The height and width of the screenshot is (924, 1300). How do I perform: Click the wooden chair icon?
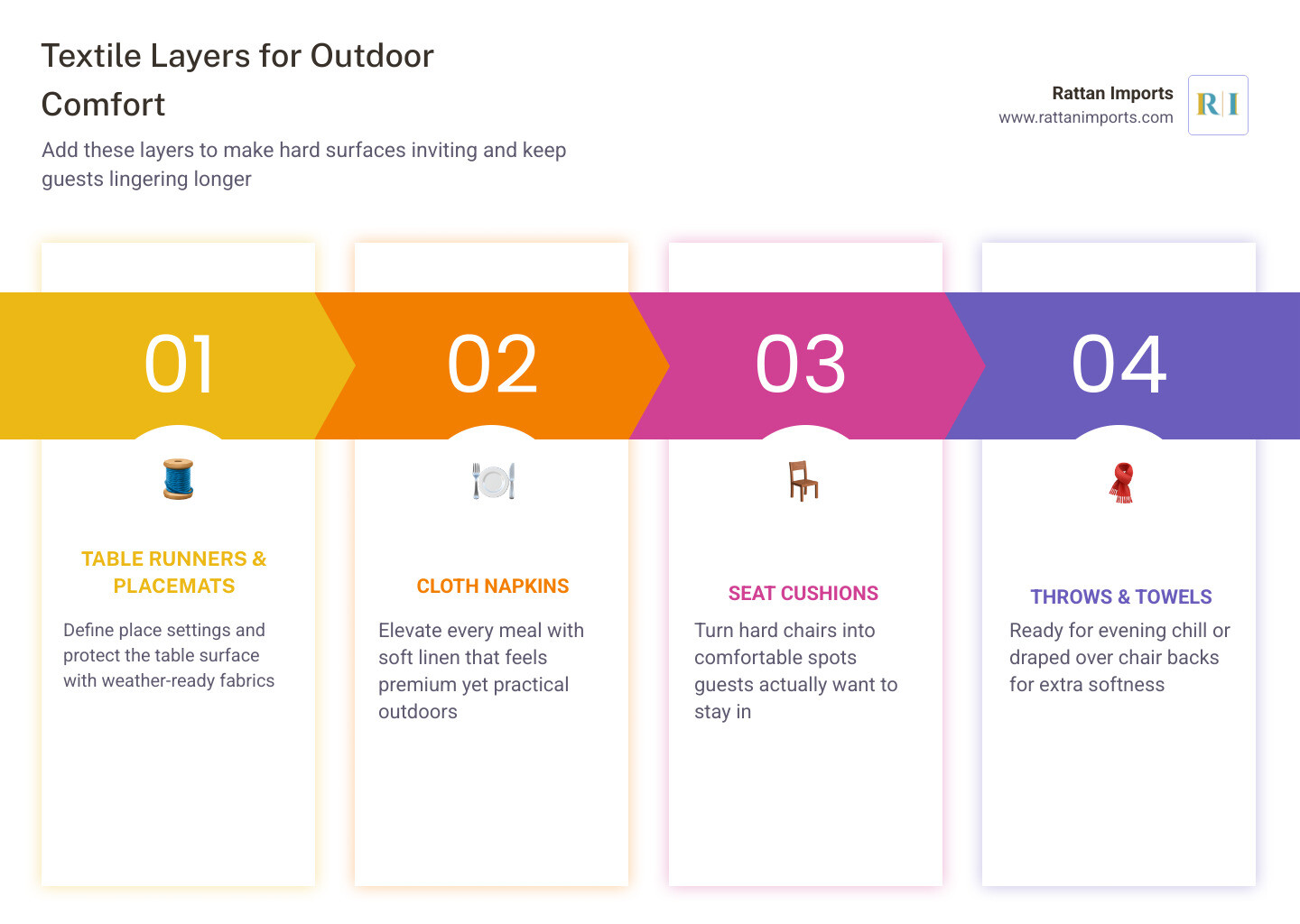coord(803,480)
